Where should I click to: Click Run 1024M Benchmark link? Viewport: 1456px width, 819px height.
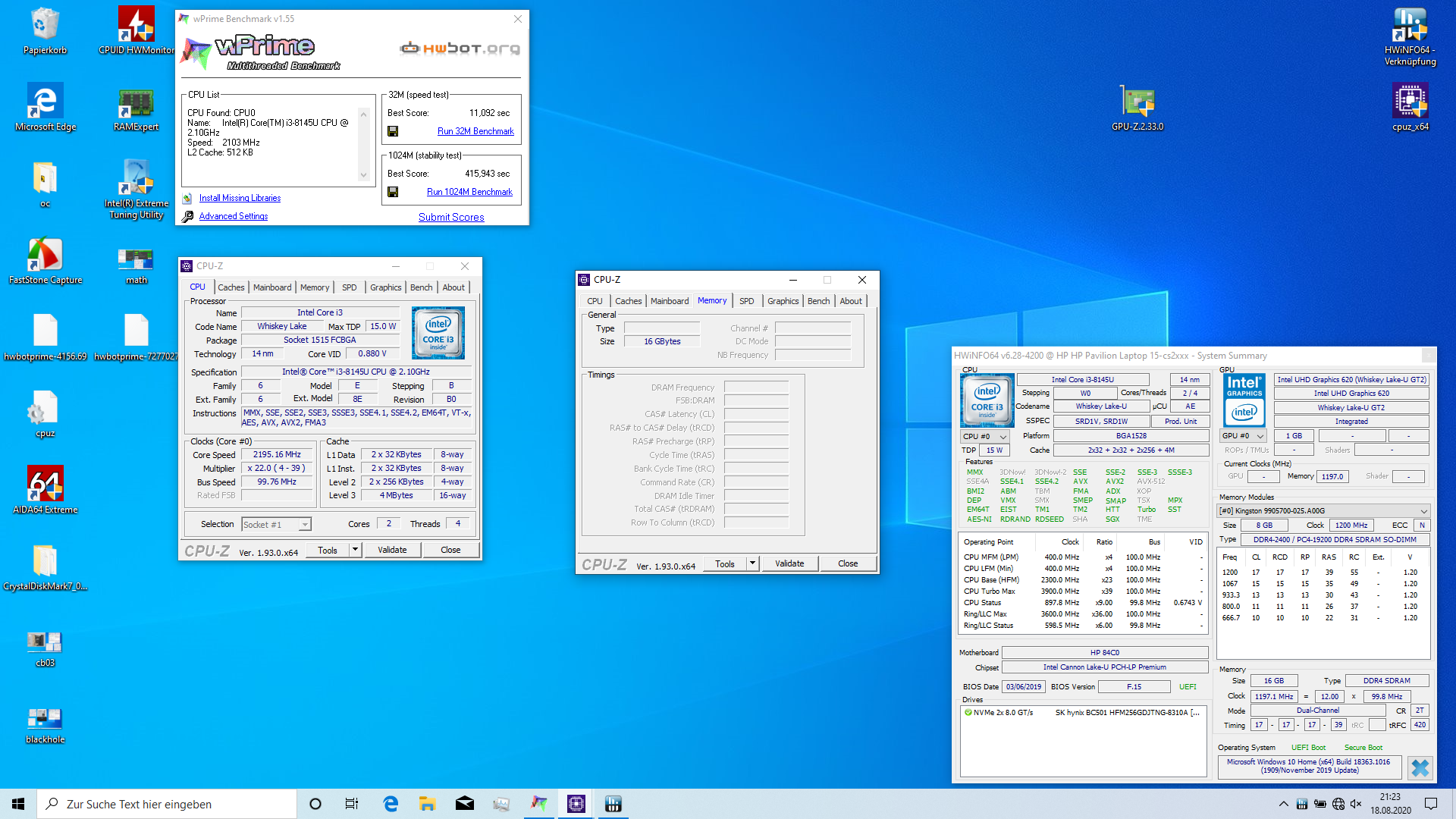coord(469,192)
